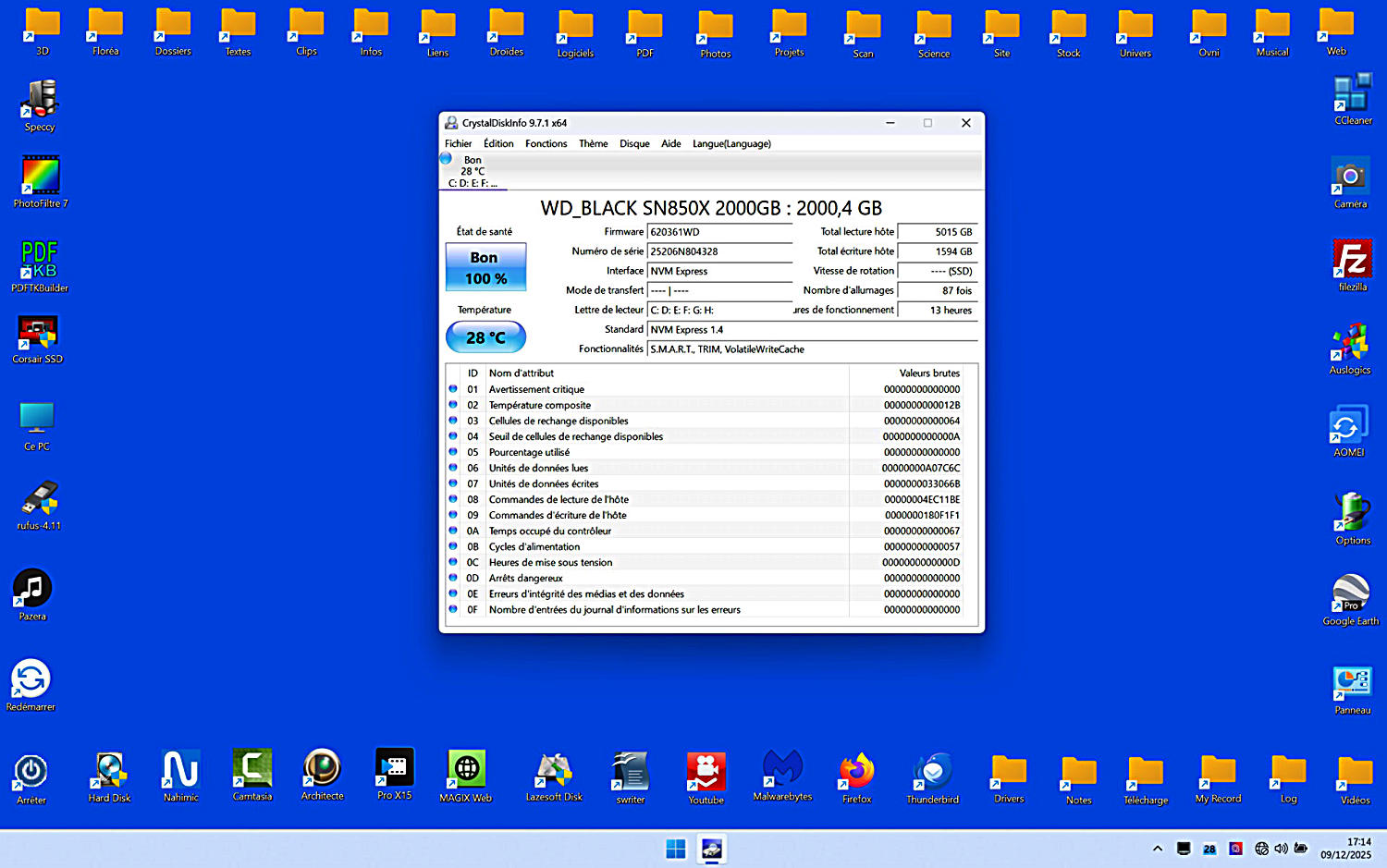Click the Bon 100 % health status button
The image size is (1387, 868).
coord(485,267)
